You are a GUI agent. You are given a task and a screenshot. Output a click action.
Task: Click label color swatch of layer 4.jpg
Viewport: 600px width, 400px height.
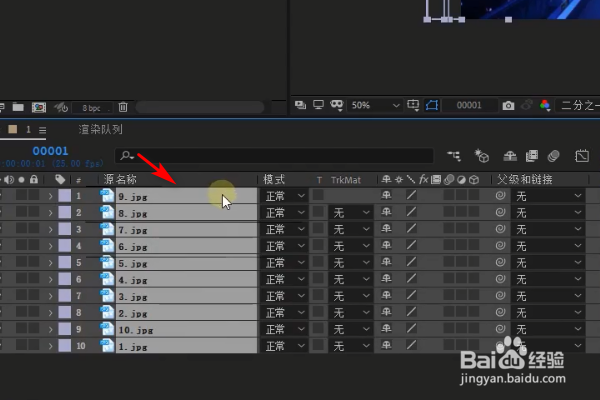tap(64, 279)
